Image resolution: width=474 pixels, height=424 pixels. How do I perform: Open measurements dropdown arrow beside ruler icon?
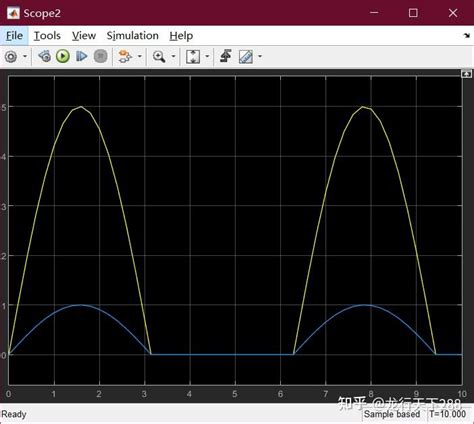[x=260, y=56]
